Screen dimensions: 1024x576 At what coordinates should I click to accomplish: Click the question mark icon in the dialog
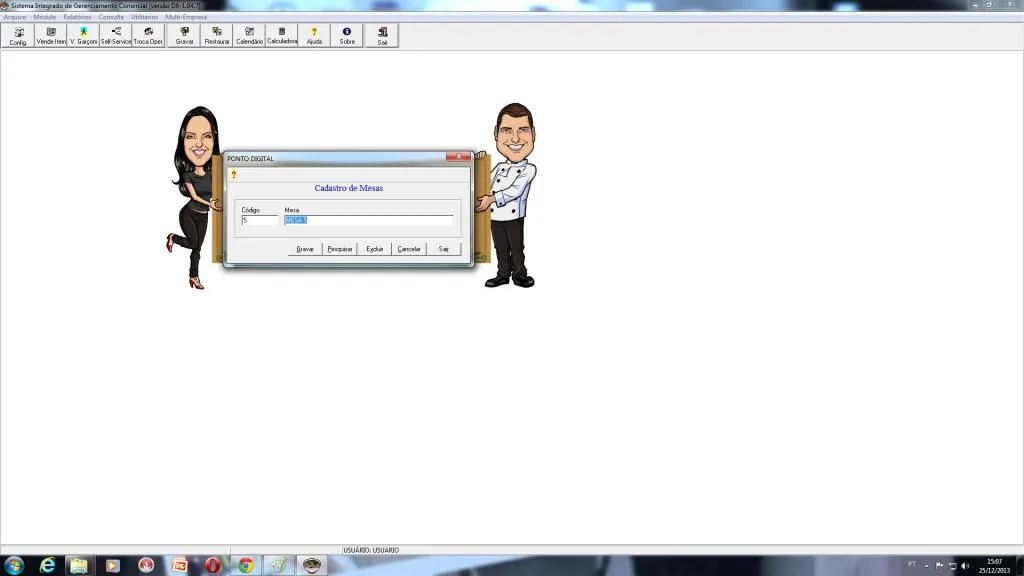click(234, 175)
